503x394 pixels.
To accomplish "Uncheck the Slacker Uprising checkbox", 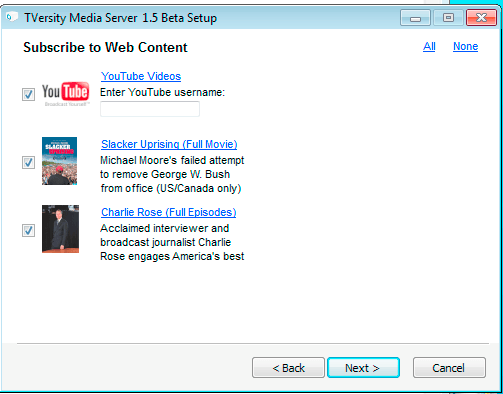I will pyautogui.click(x=28, y=162).
